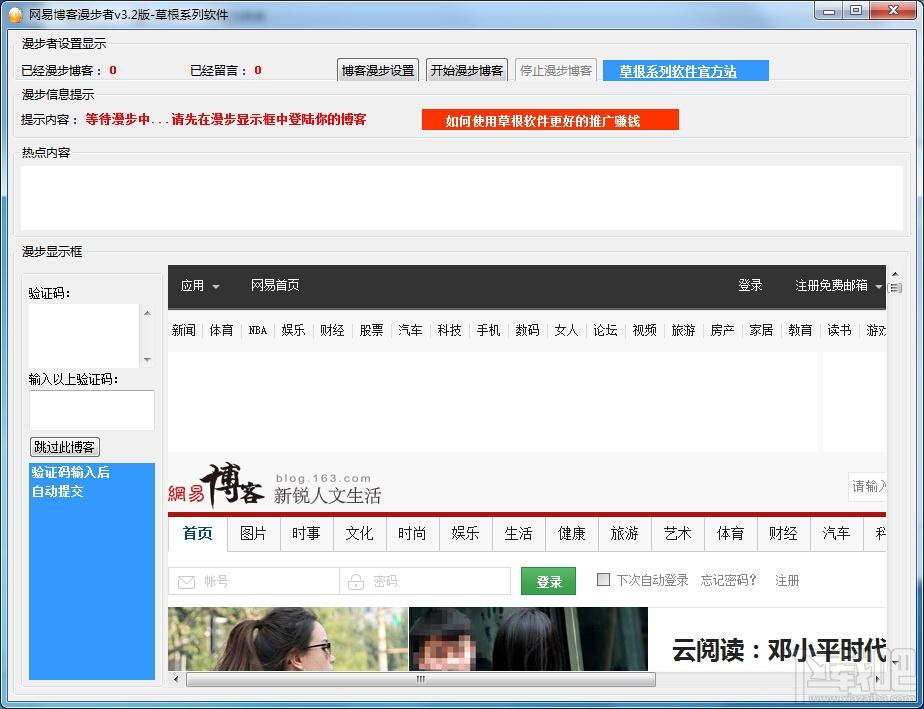Open 忘记密码? link
This screenshot has height=709, width=924.
coord(728,580)
